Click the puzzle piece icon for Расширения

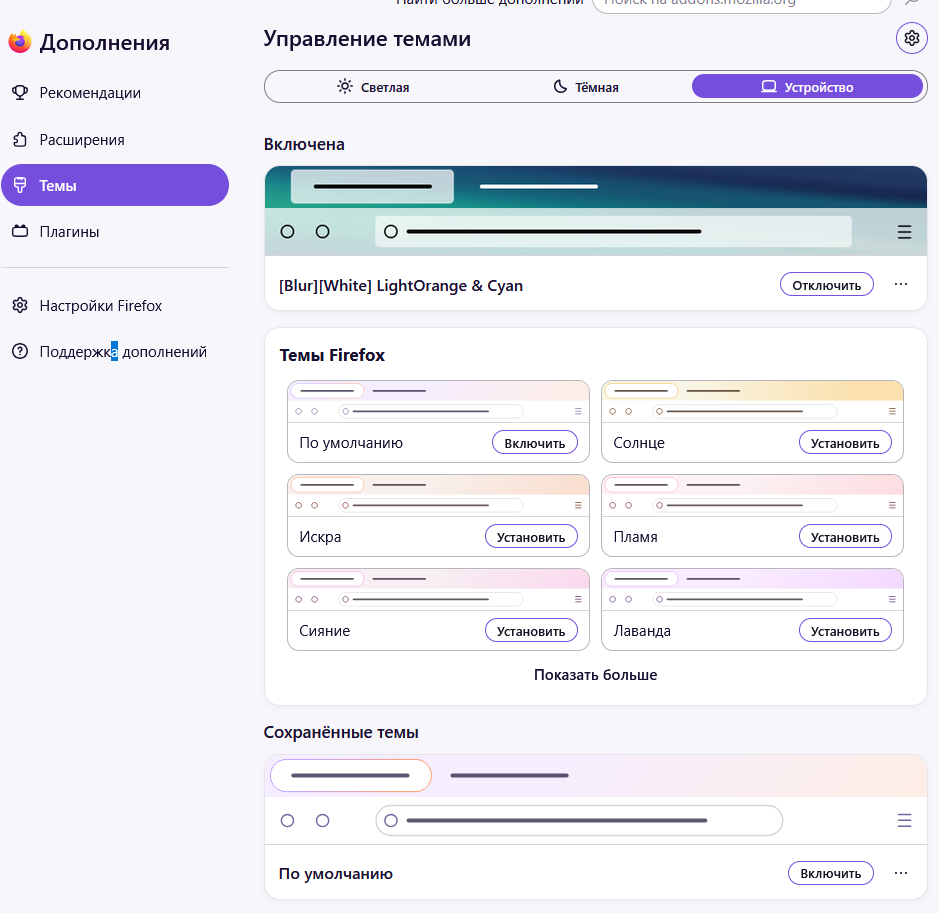(20, 139)
